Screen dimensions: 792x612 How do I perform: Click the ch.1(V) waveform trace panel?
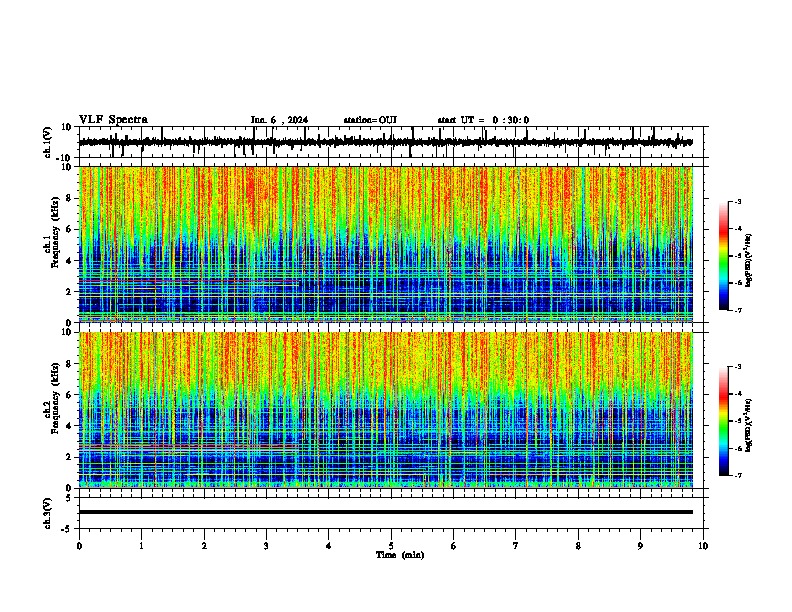[391, 142]
